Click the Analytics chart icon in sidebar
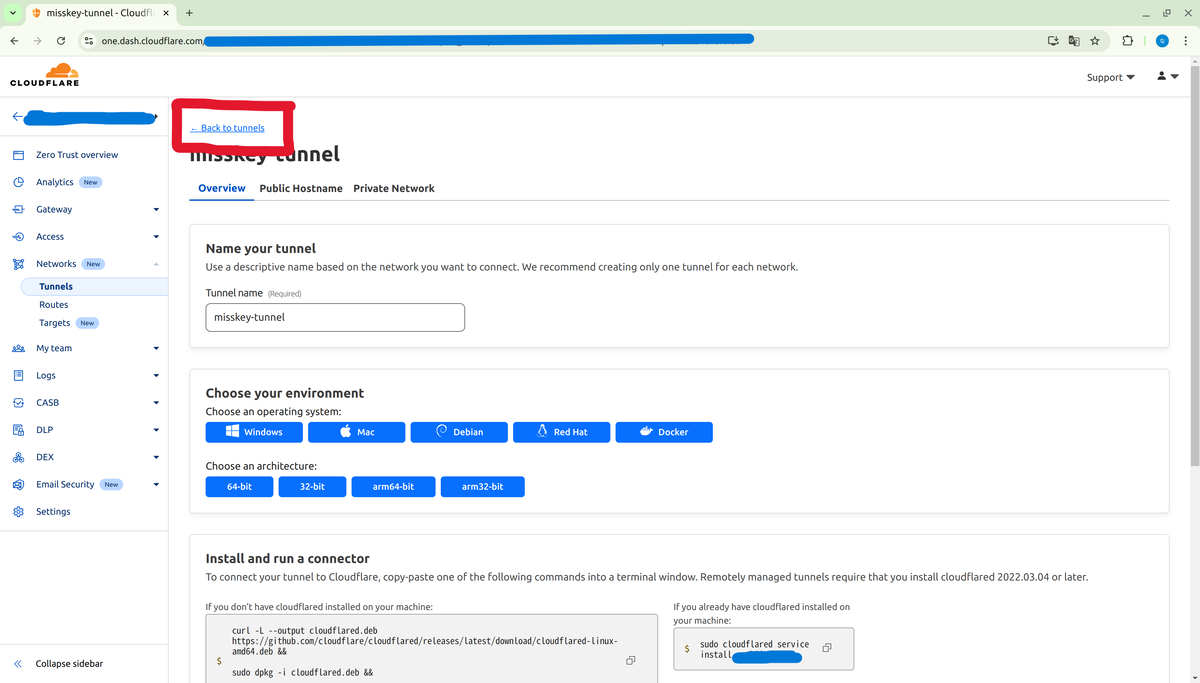 (18, 182)
